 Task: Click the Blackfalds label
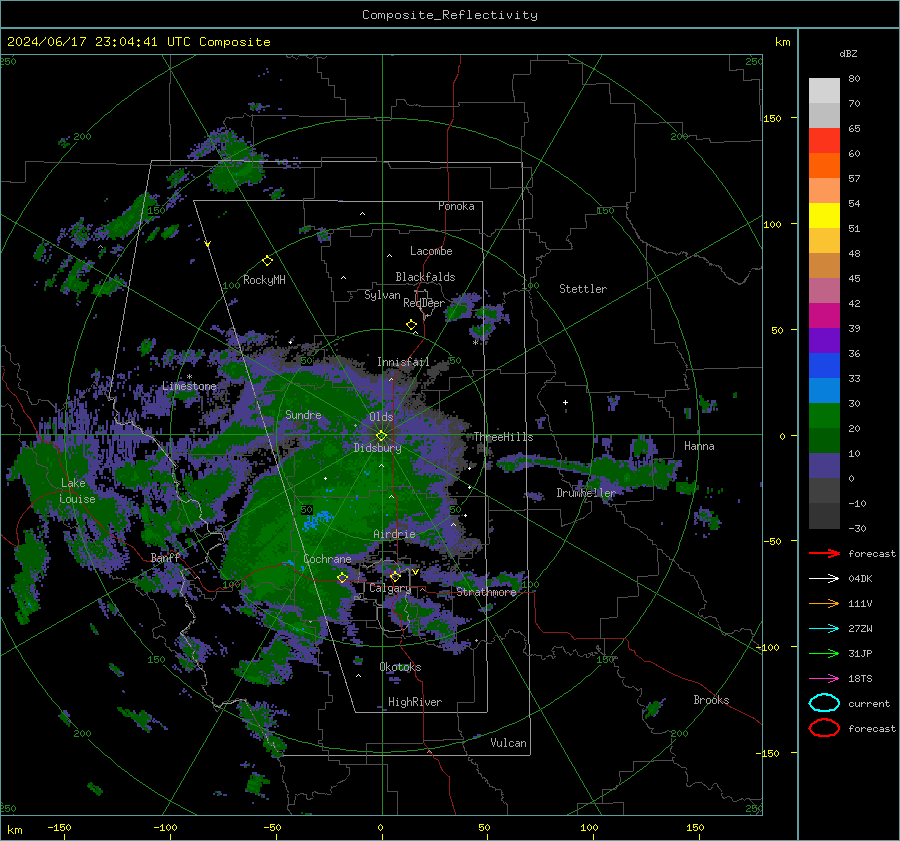point(425,277)
